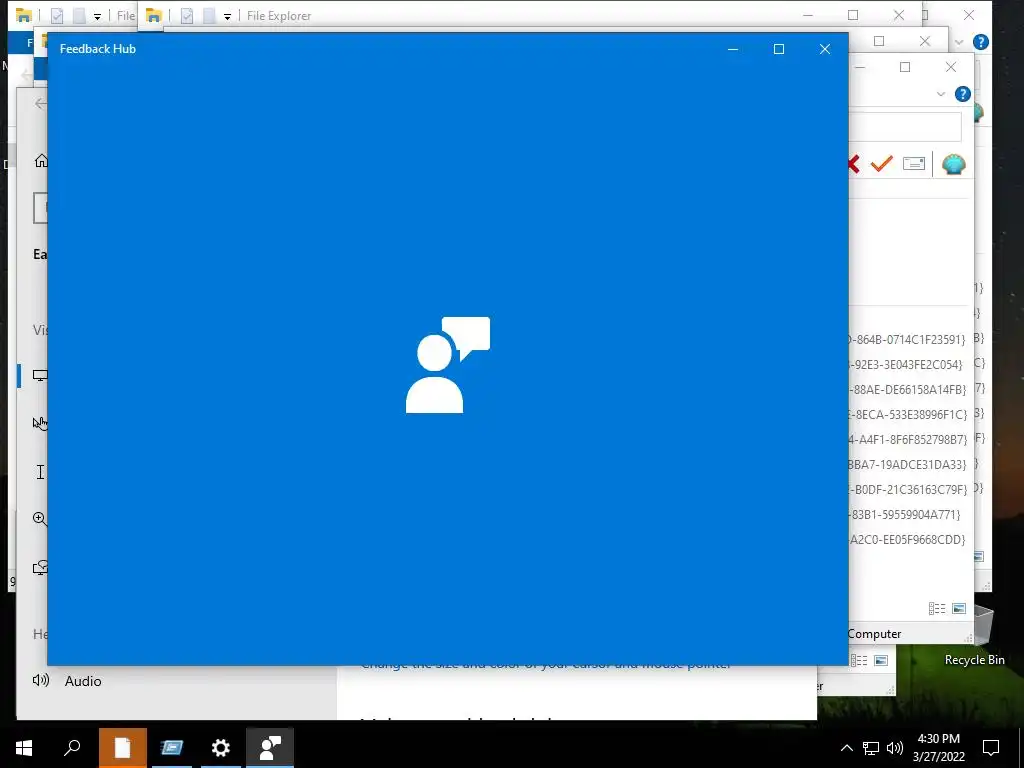Click the red X toolbar icon beside checkmark

(x=854, y=164)
